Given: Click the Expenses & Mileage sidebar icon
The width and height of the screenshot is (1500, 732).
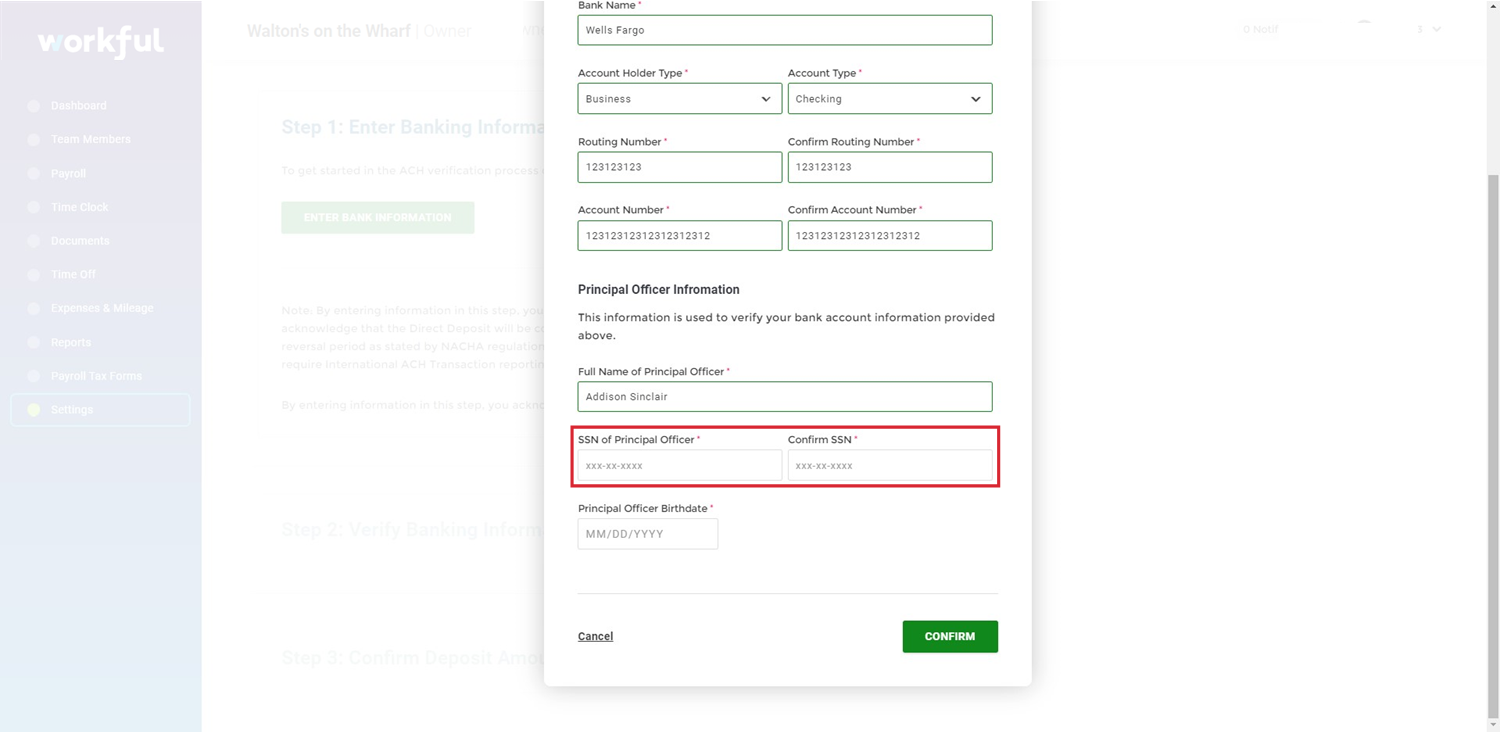Looking at the screenshot, I should (x=34, y=308).
